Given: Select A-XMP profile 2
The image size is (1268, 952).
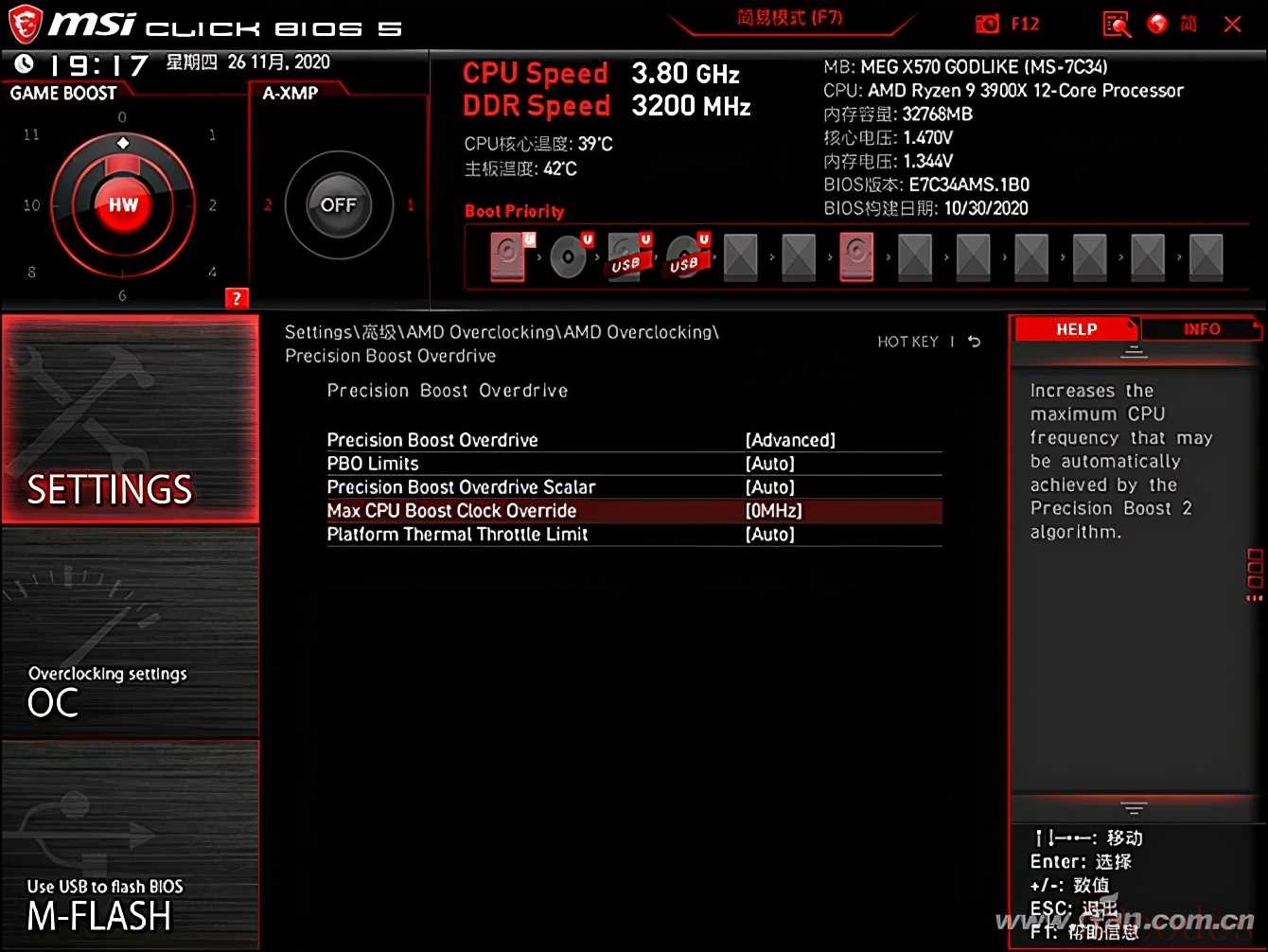Looking at the screenshot, I should 268,204.
